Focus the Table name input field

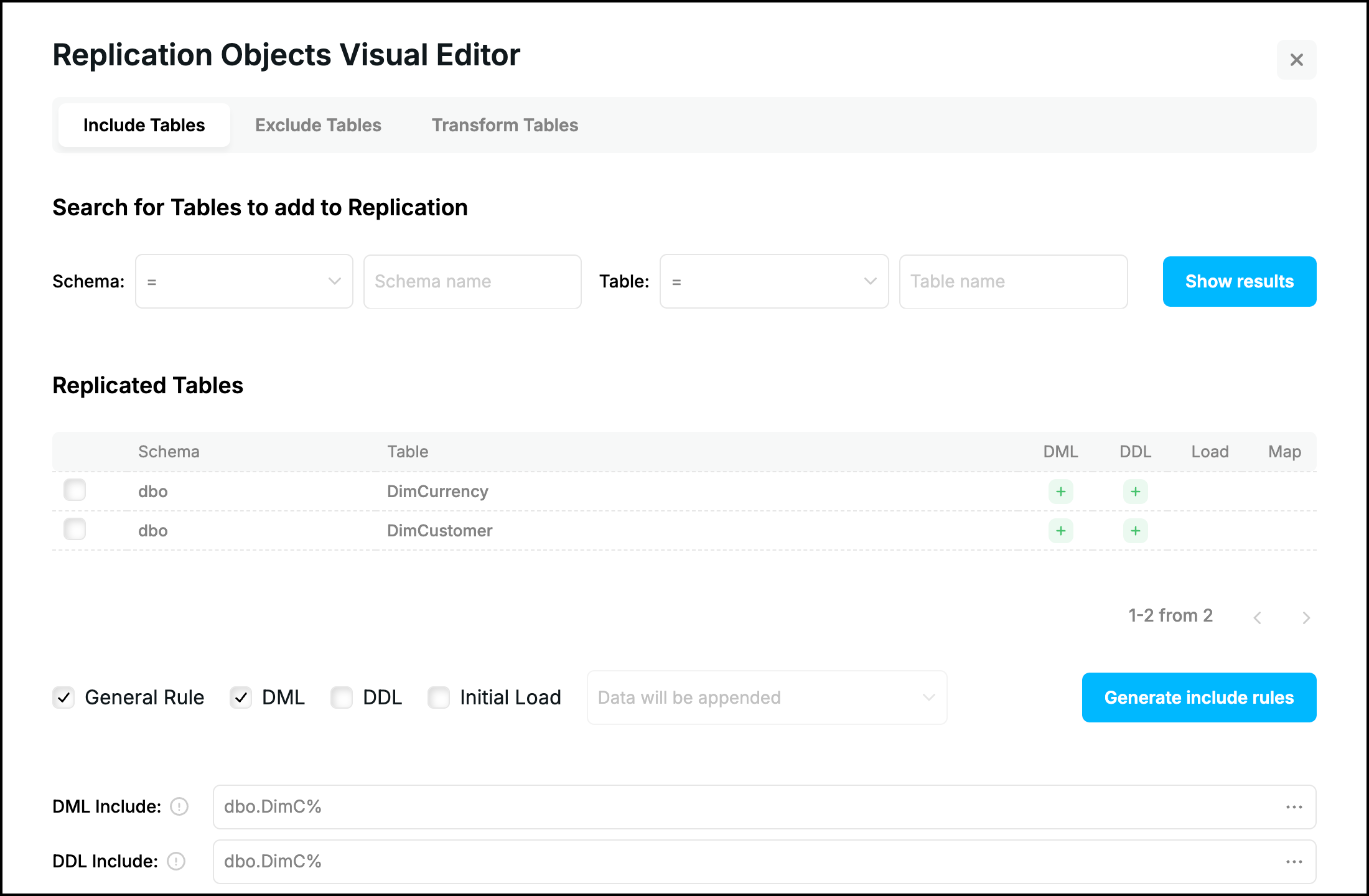1013,281
